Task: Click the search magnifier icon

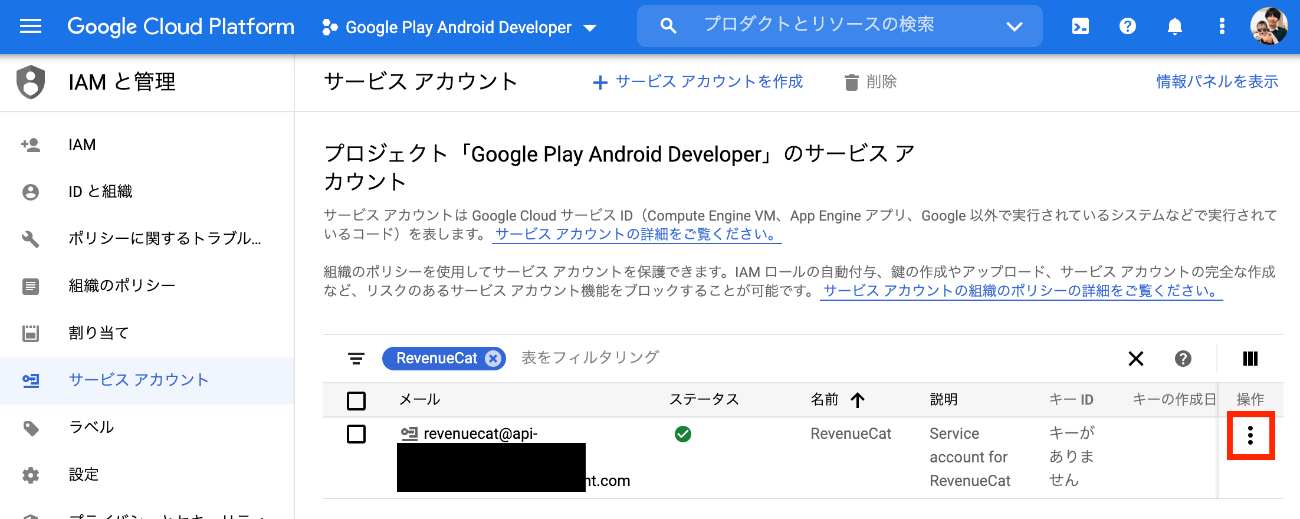Action: [669, 26]
